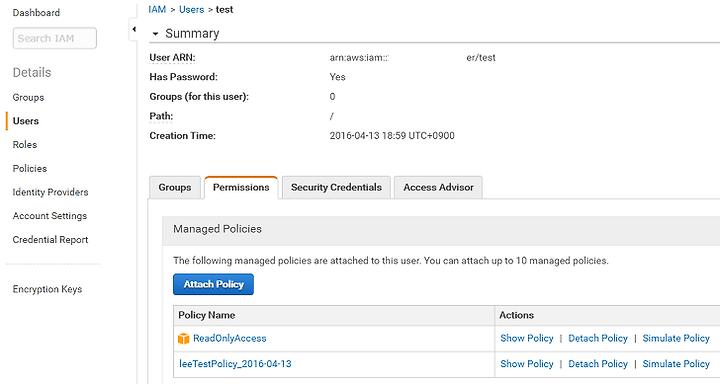720x384 pixels.
Task: Open Roles in the sidebar
Action: [25, 145]
